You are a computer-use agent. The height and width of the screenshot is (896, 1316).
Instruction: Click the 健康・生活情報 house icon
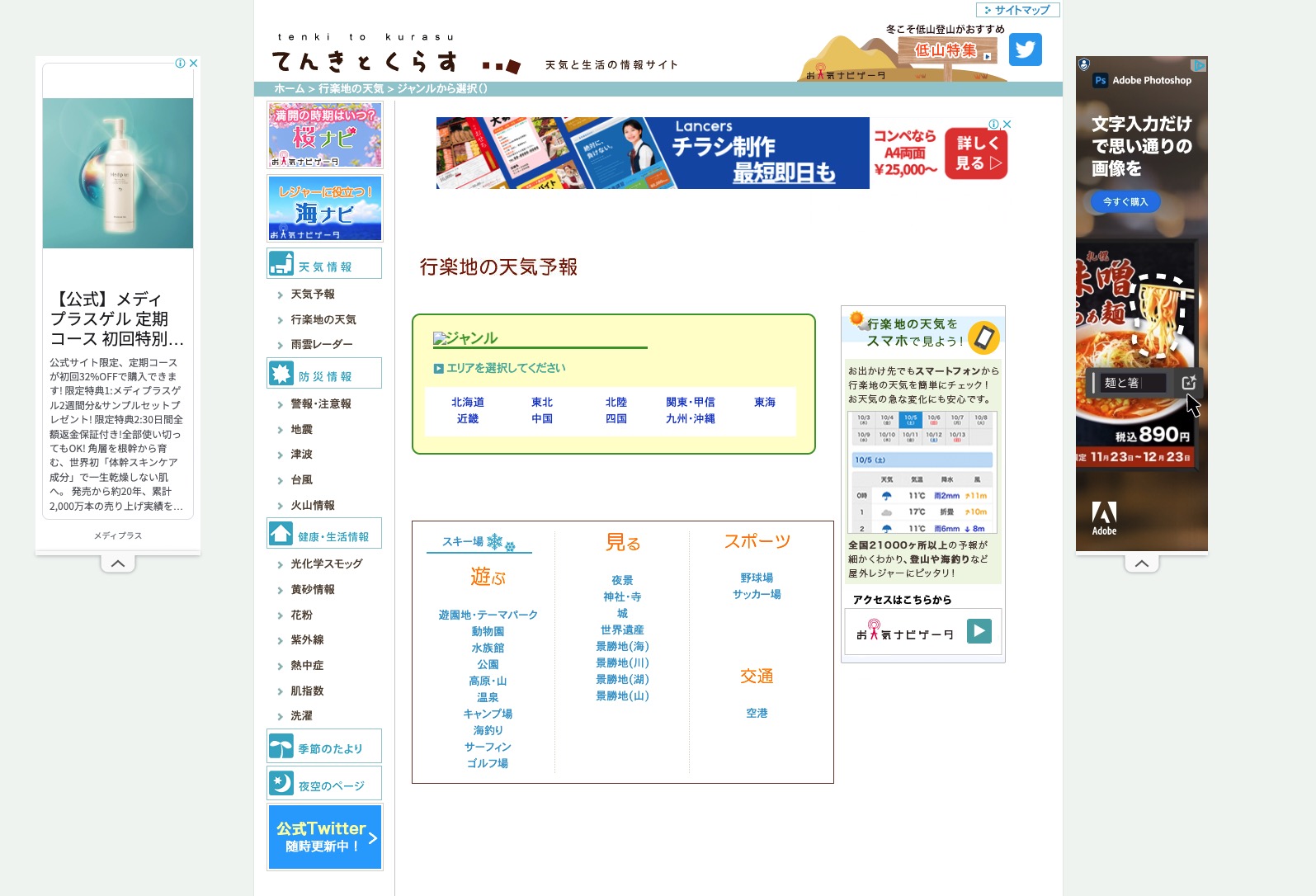281,534
